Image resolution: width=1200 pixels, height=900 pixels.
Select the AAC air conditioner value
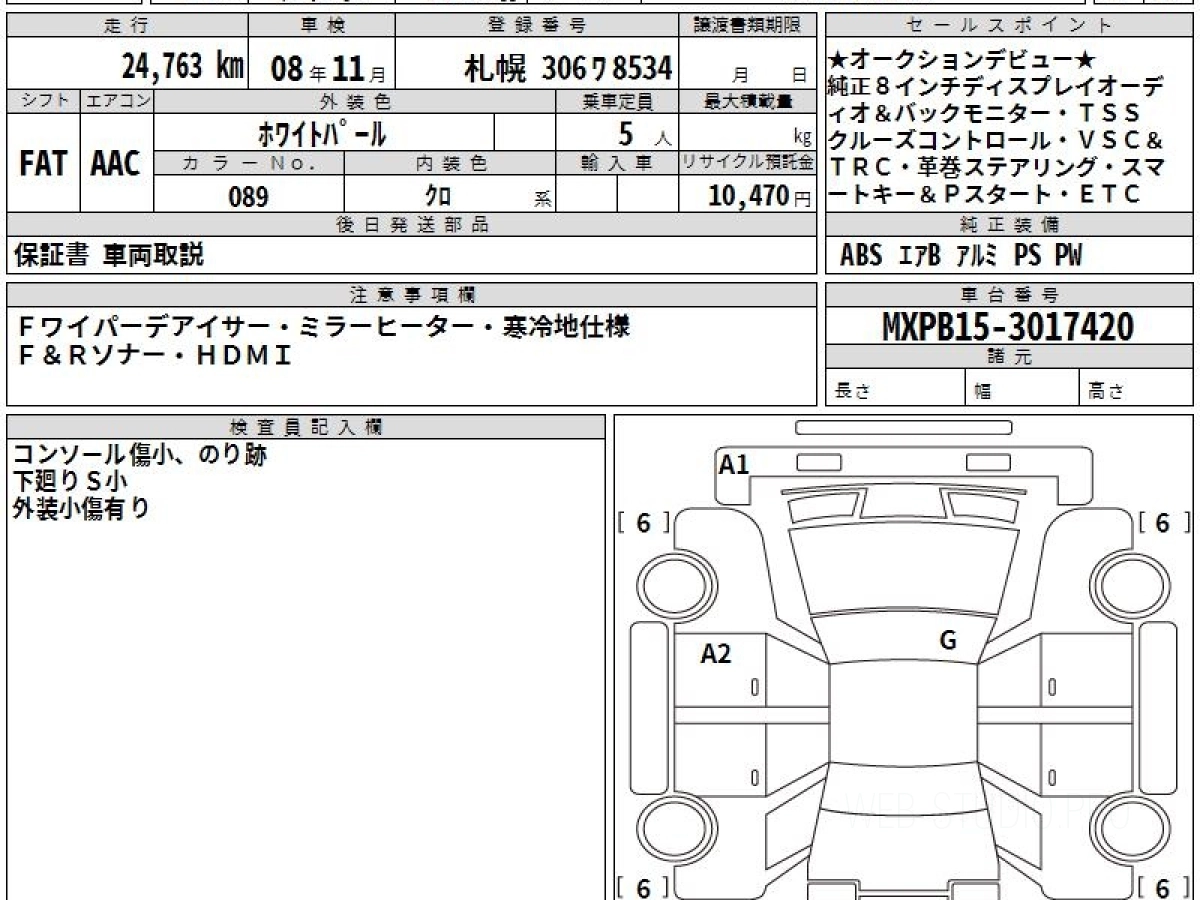click(117, 164)
